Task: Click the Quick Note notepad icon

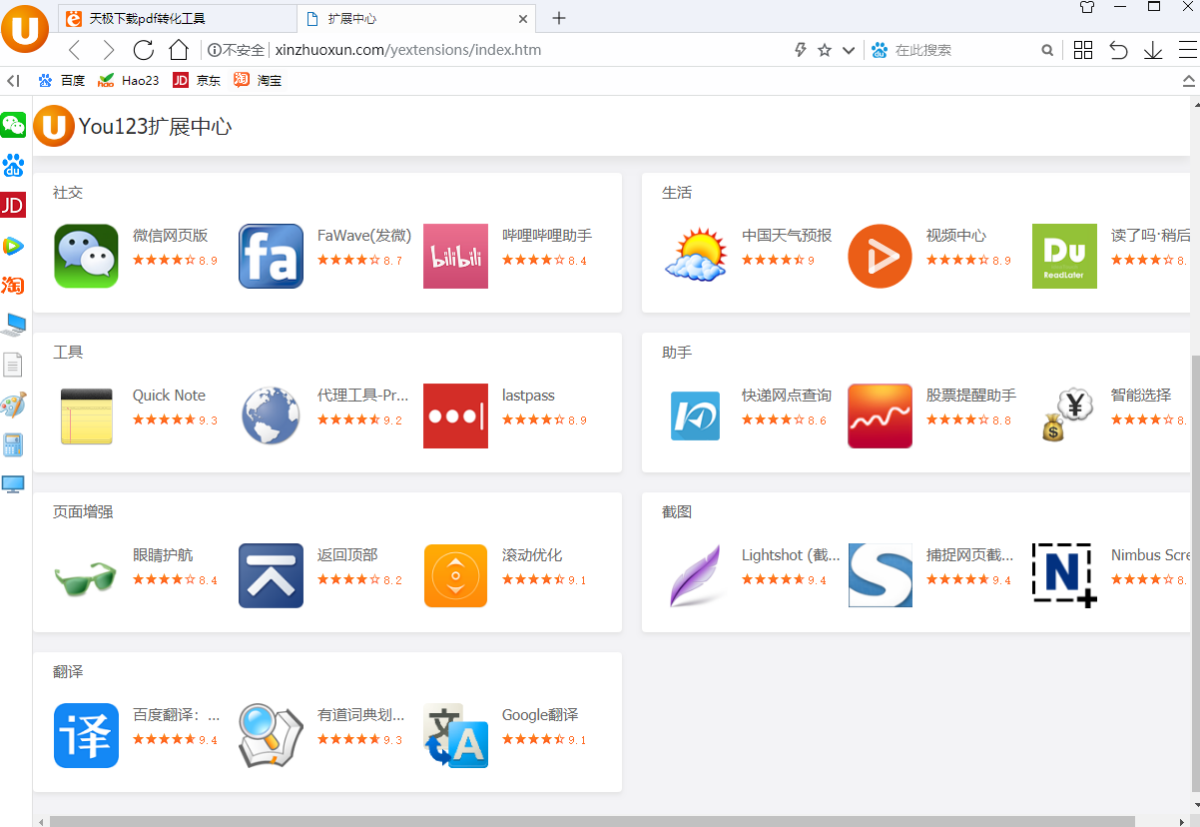Action: pos(86,416)
